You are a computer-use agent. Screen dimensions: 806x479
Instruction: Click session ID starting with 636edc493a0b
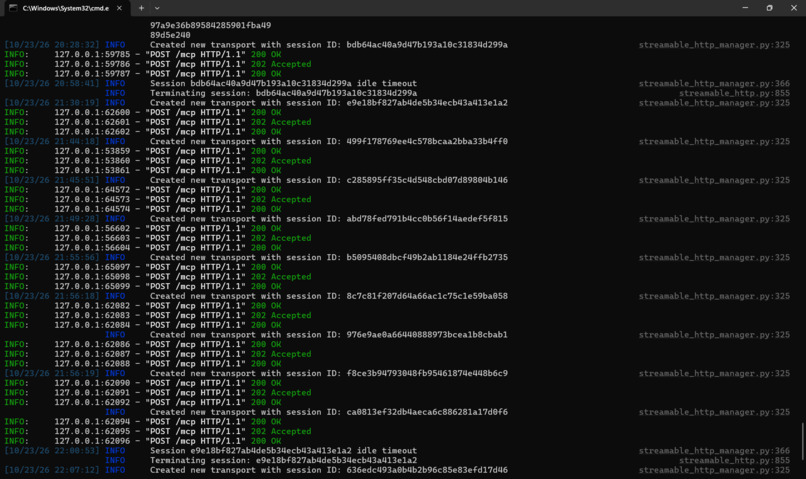427,470
